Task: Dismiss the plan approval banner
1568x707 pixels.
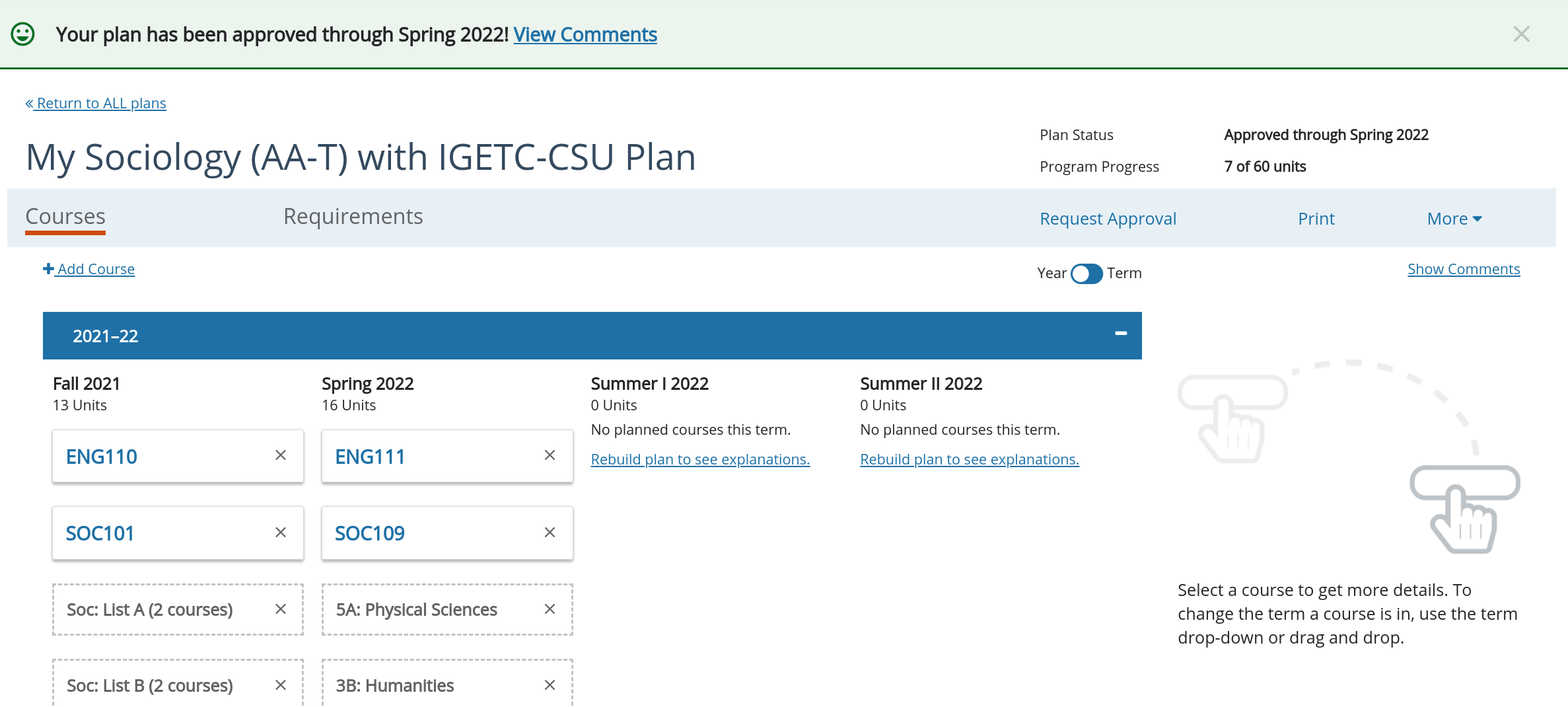Action: point(1522,34)
